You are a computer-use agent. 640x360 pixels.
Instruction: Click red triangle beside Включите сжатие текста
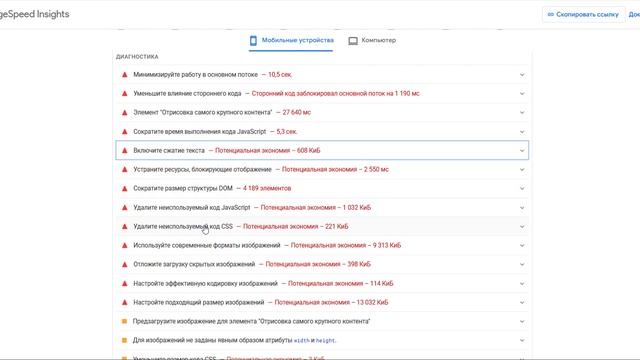click(124, 151)
